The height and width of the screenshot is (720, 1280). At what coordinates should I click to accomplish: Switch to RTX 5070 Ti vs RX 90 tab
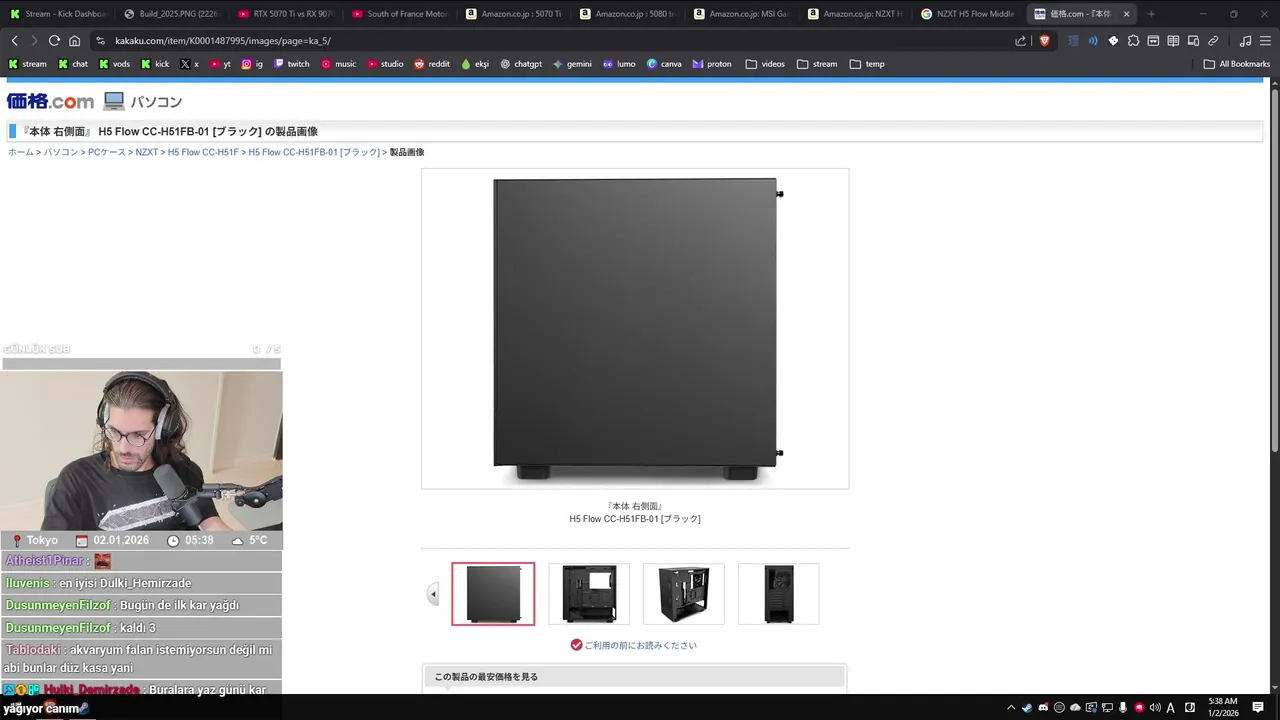tap(285, 14)
